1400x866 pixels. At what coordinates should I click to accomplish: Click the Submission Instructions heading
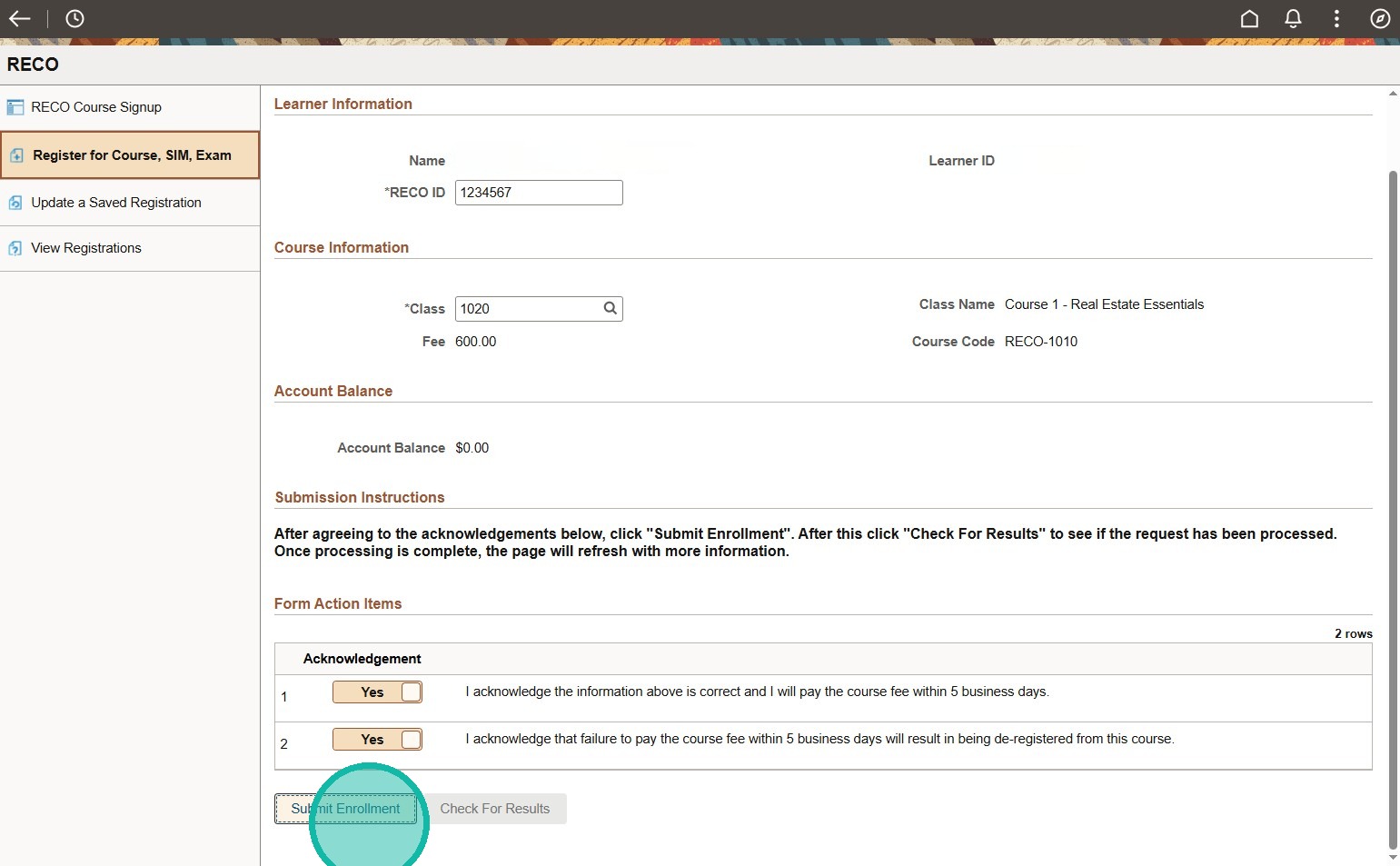click(x=360, y=498)
